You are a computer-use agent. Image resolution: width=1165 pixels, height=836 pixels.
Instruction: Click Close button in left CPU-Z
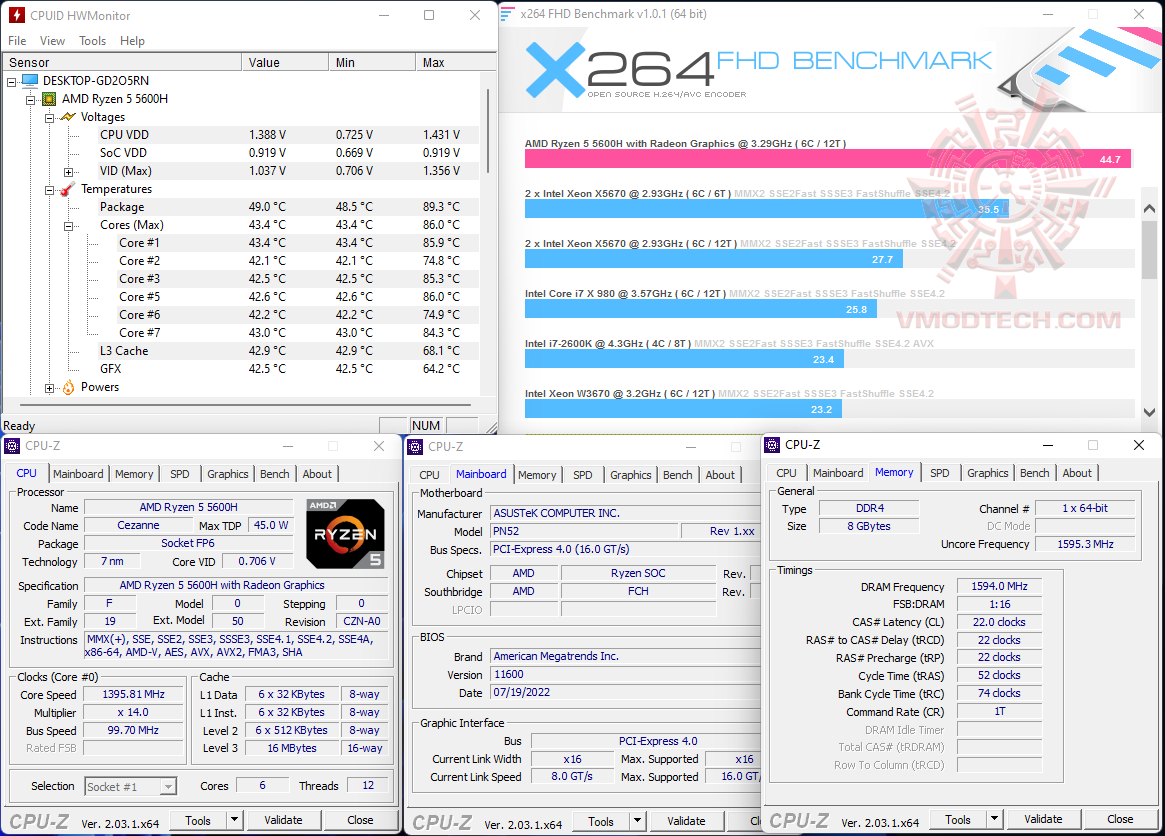click(x=360, y=820)
